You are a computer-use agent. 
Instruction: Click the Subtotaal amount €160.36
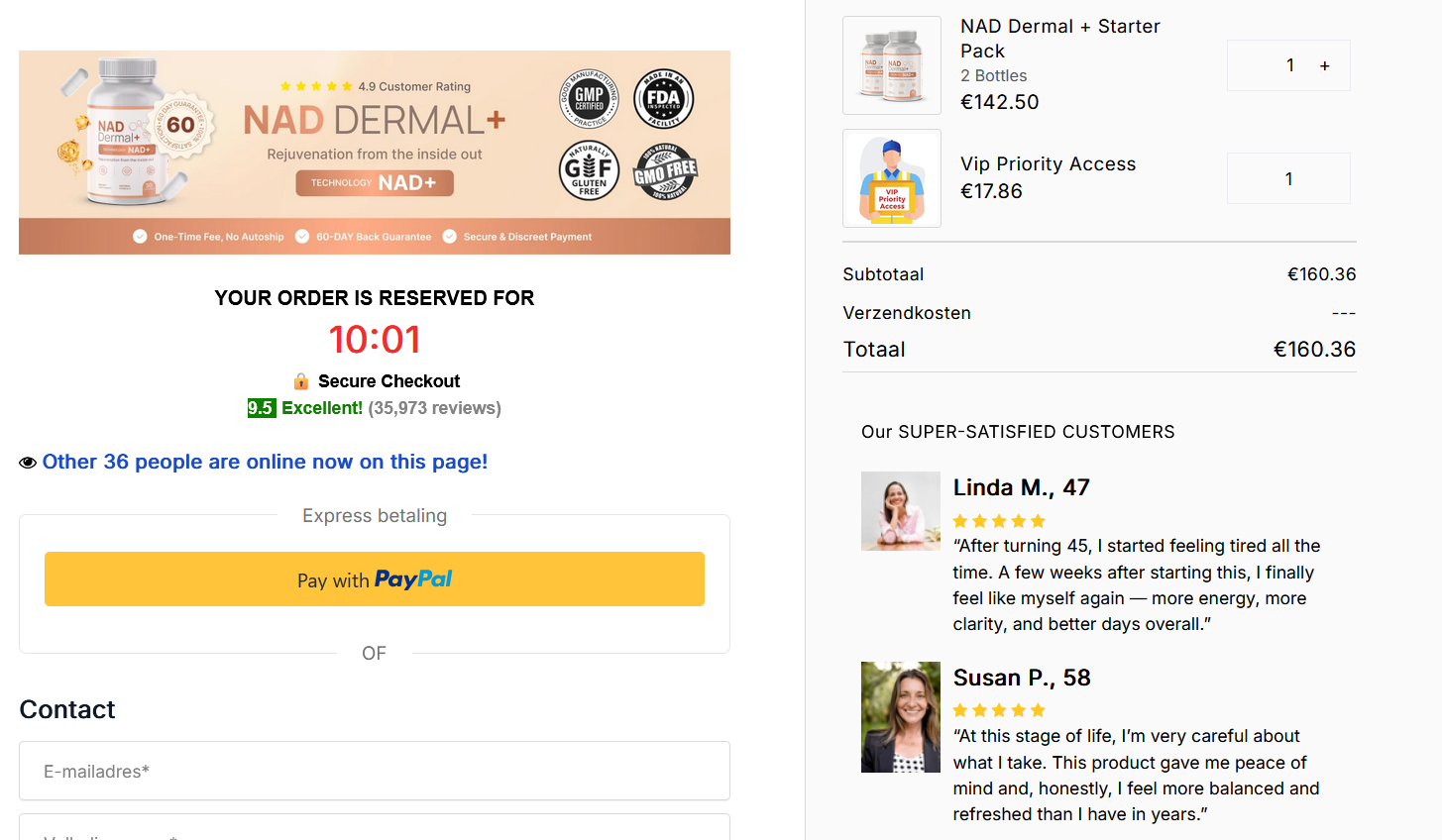tap(1322, 274)
